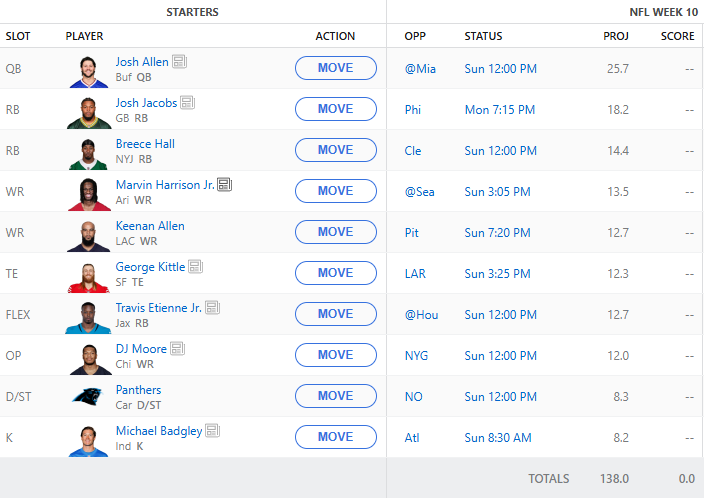Click George Kittle's player news icon
Viewport: 704px width, 498px height.
196,267
